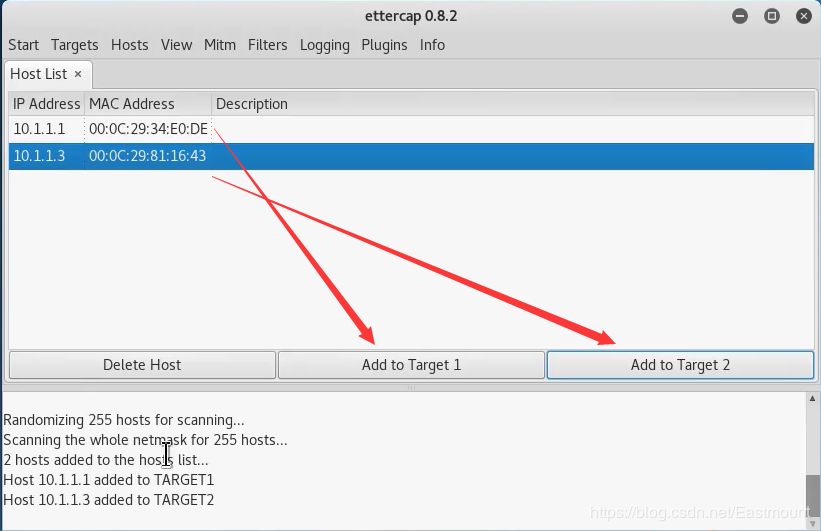The height and width of the screenshot is (531, 821).
Task: Open the Targets menu
Action: point(75,45)
